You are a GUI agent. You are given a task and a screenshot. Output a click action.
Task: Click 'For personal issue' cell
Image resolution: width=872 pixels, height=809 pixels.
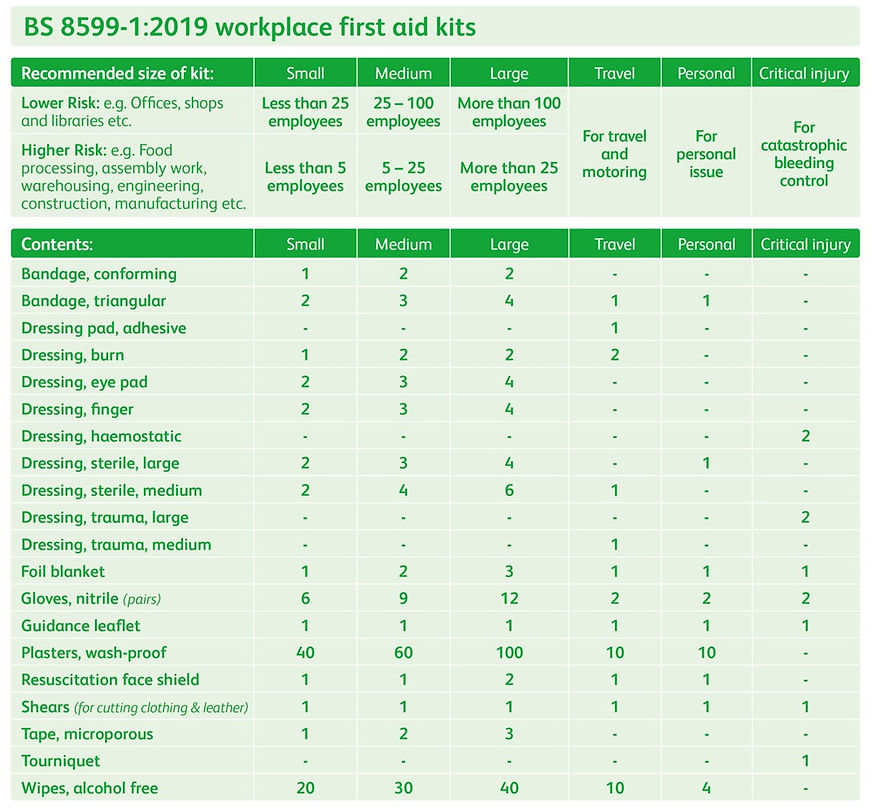tap(706, 154)
